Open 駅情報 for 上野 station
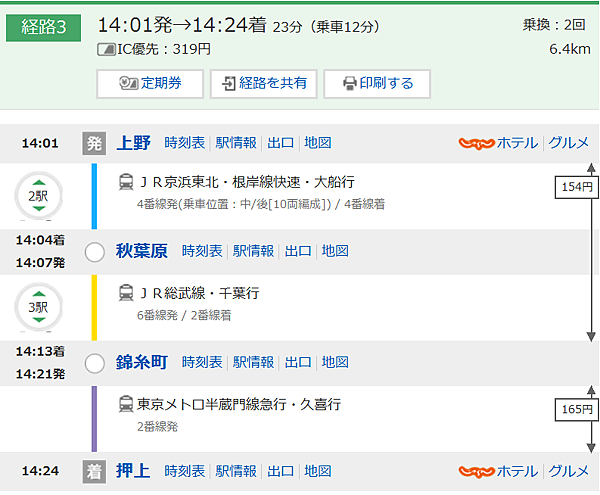 (x=236, y=143)
